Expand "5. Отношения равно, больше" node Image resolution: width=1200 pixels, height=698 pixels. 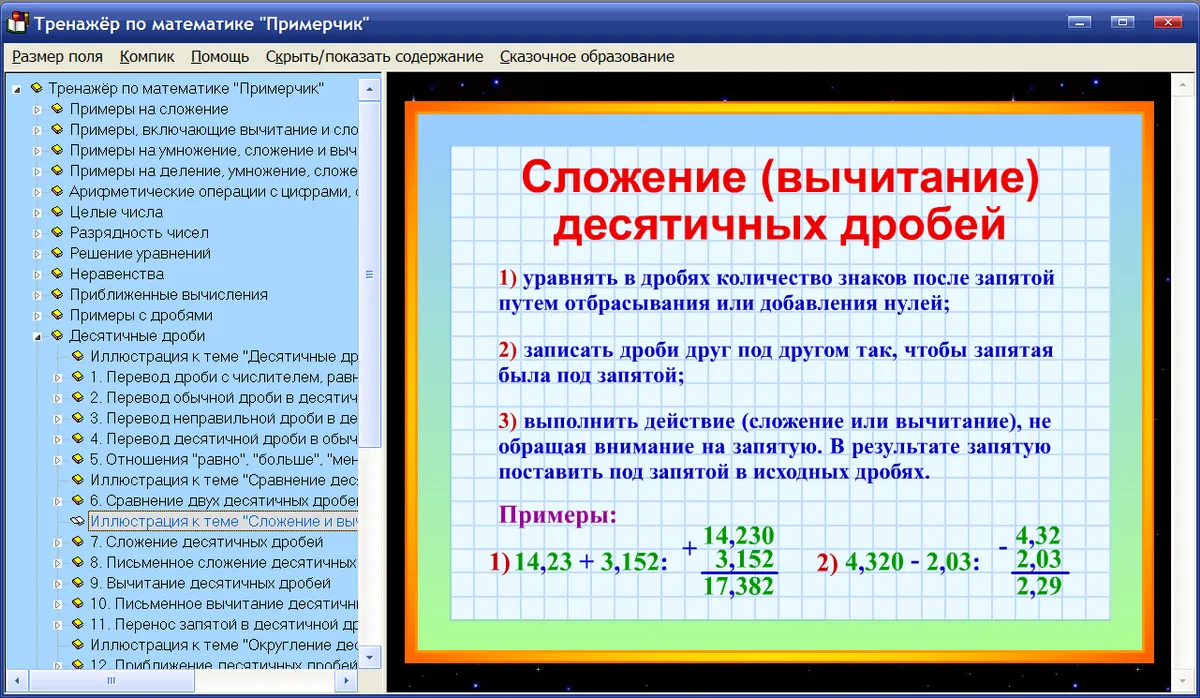(59, 460)
